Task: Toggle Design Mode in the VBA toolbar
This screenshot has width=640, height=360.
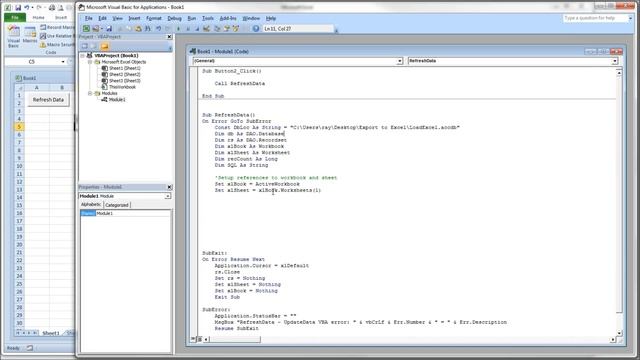Action: pos(207,29)
